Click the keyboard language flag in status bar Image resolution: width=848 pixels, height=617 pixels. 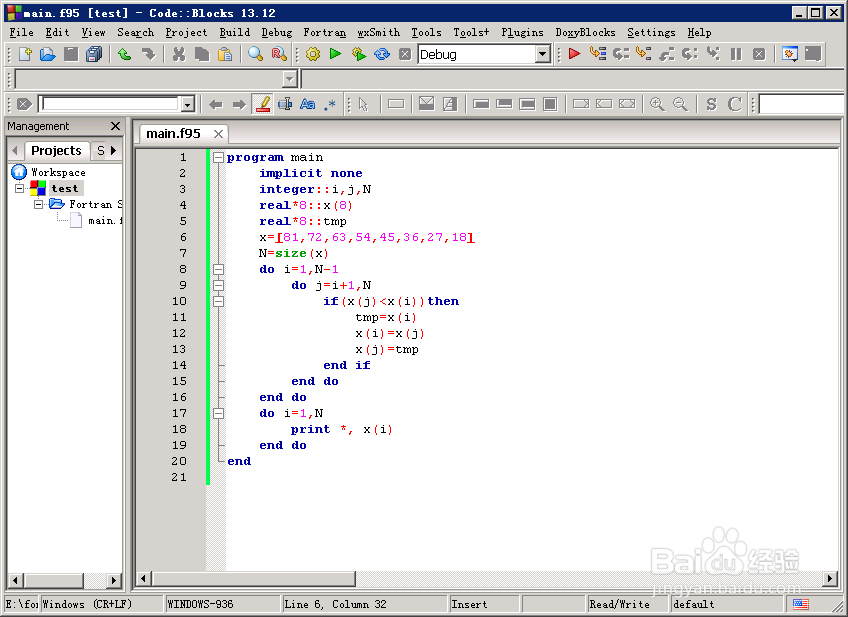click(x=801, y=604)
